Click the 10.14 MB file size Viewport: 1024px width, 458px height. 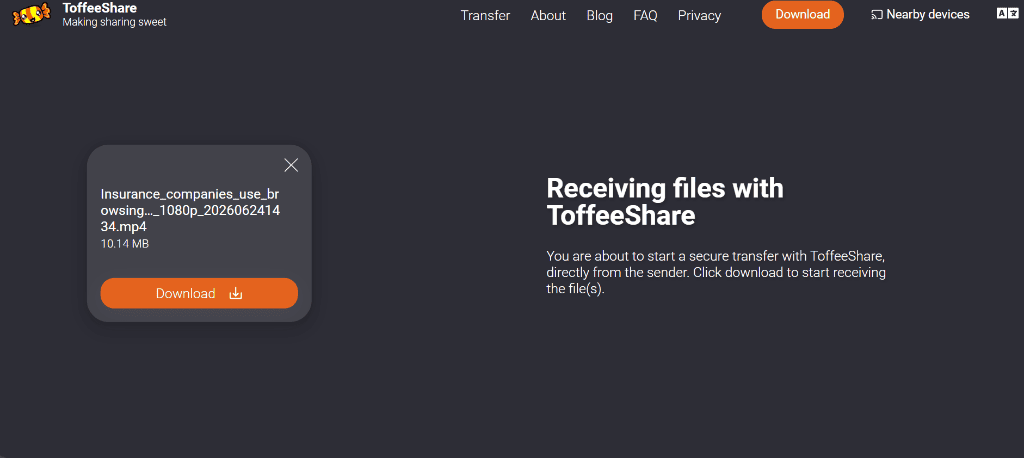point(125,244)
